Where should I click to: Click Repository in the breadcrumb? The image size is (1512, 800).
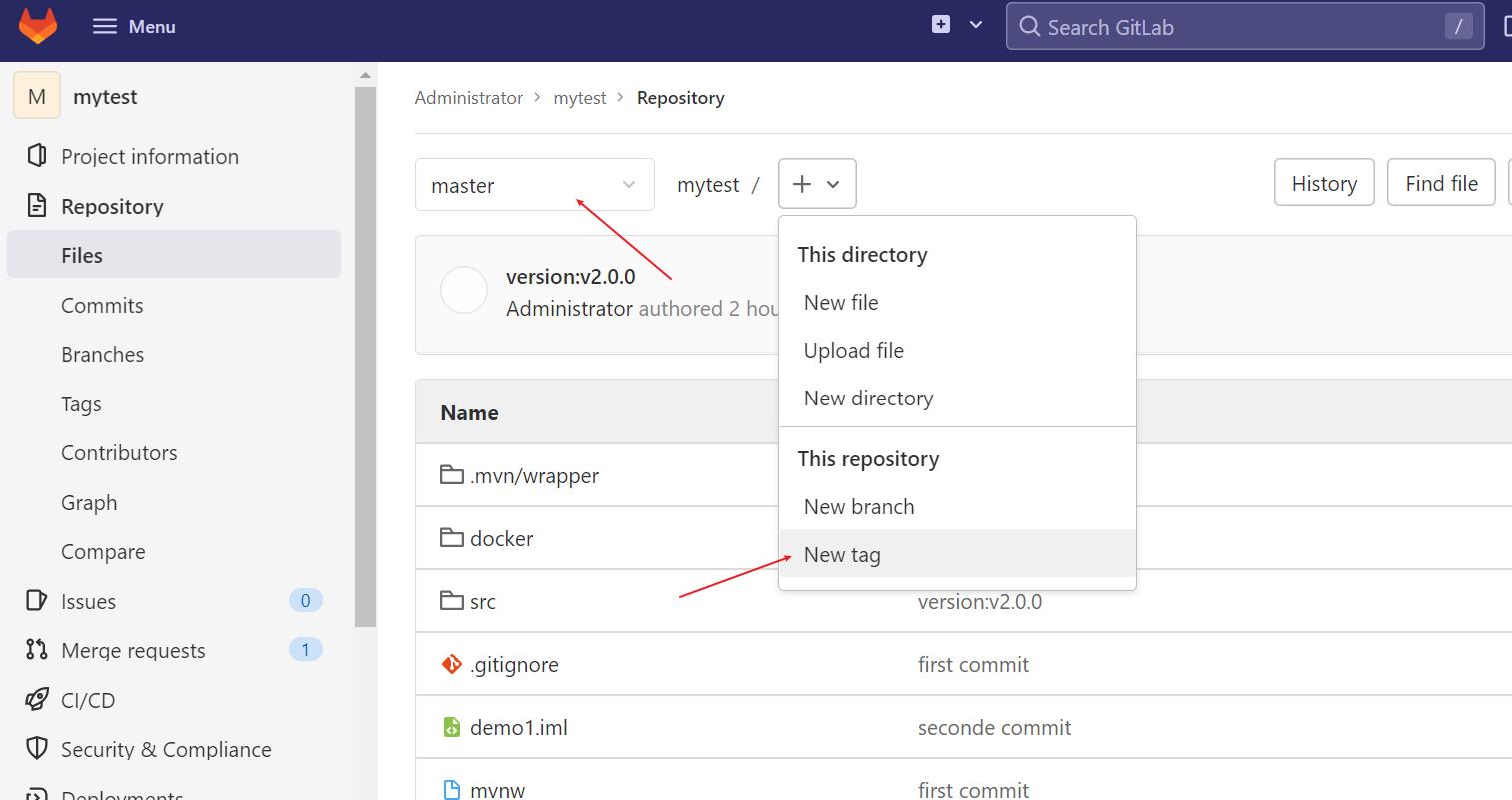(x=681, y=98)
